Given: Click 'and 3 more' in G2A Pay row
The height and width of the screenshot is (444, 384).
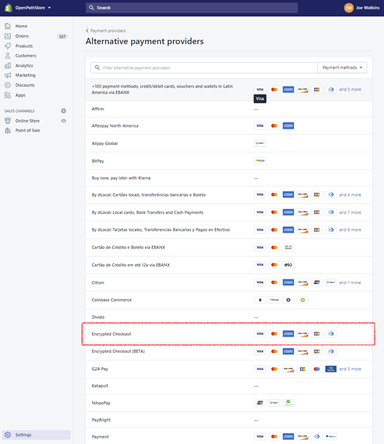Looking at the screenshot, I should 350,369.
